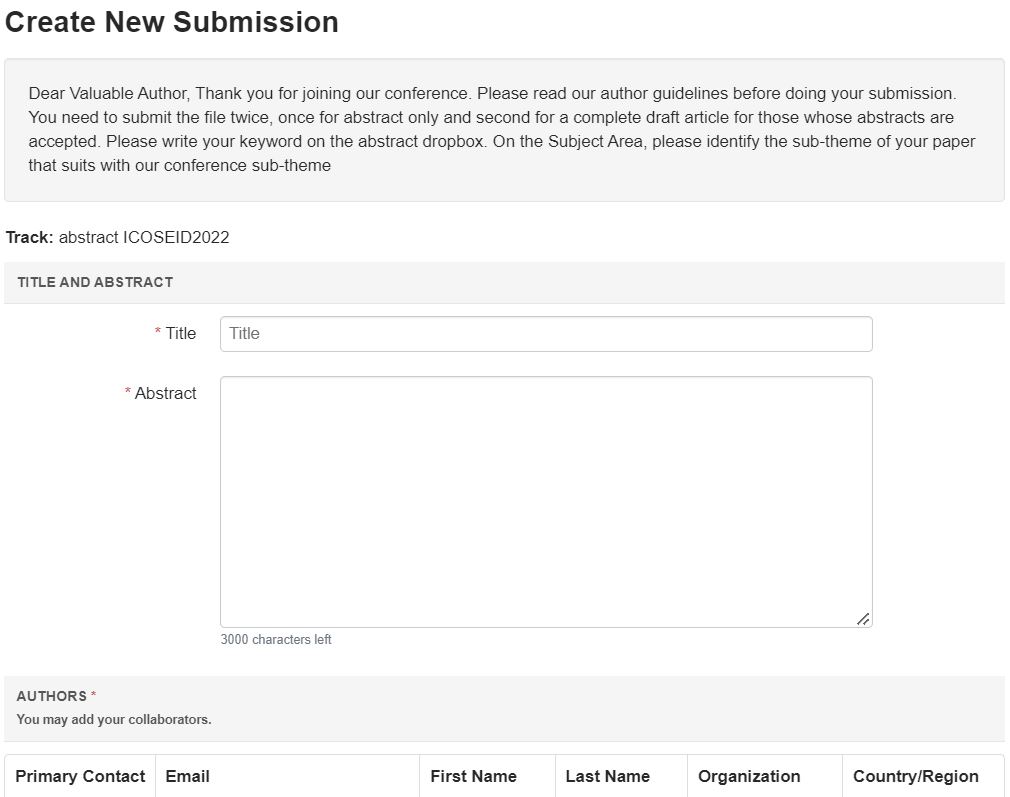The height and width of the screenshot is (797, 1010).
Task: Click the 3000 characters left counter
Action: click(276, 639)
